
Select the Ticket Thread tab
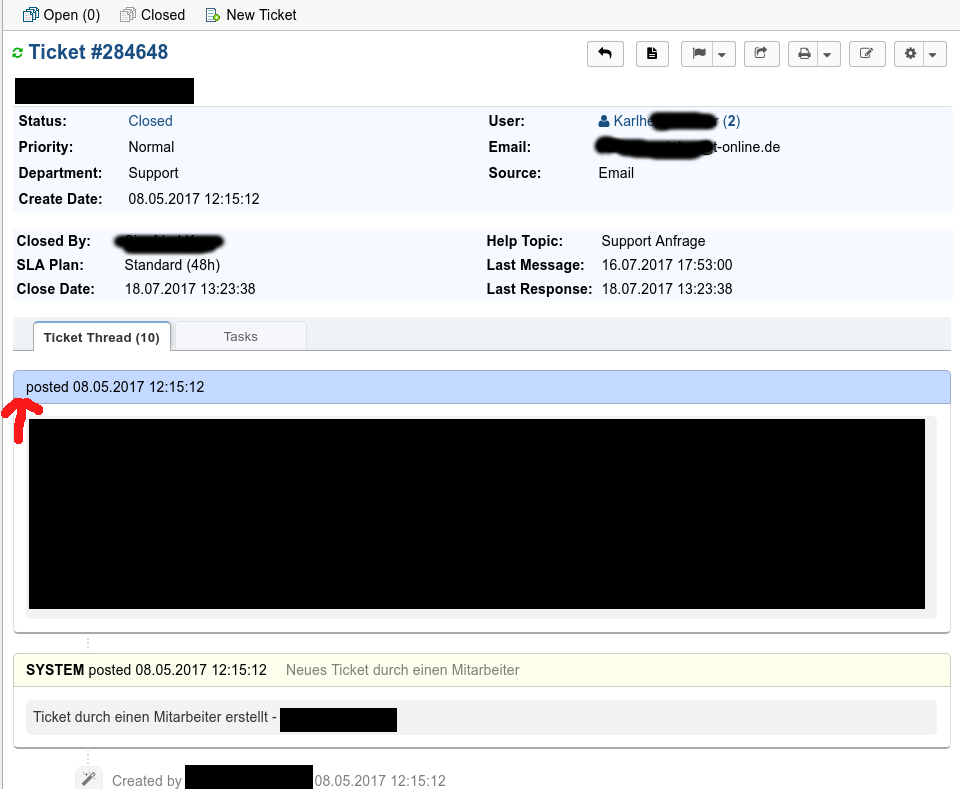(101, 337)
